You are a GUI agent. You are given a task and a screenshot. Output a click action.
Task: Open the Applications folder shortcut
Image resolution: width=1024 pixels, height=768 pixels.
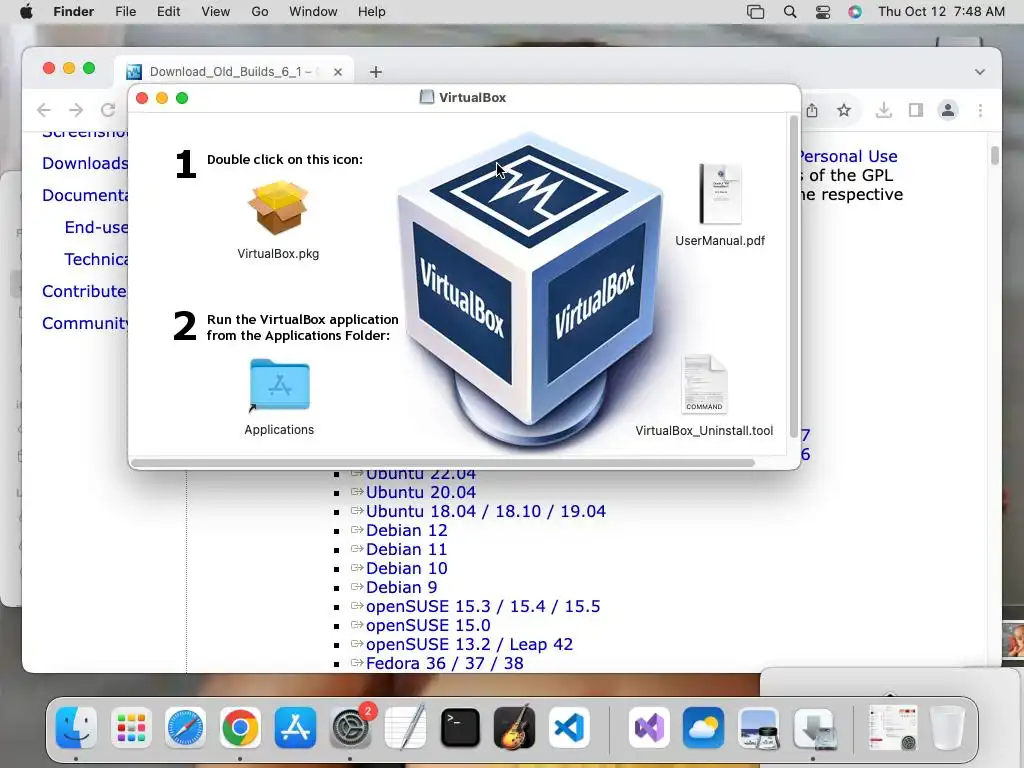coord(280,385)
